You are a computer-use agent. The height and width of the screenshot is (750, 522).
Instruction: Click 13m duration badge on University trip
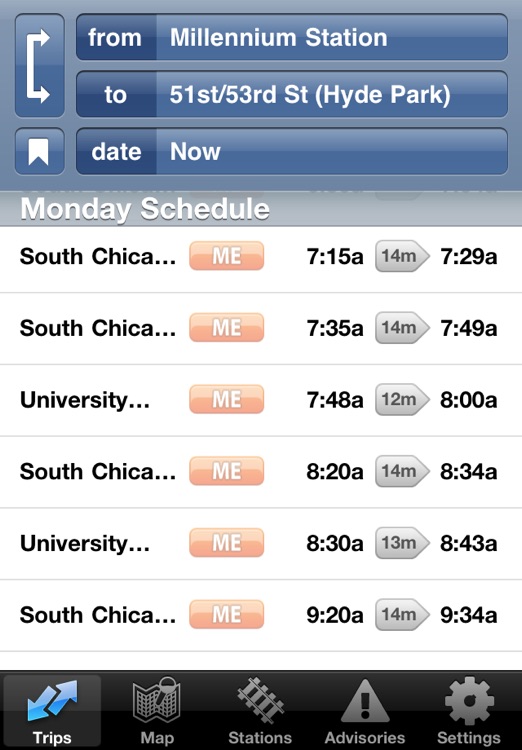tap(402, 543)
